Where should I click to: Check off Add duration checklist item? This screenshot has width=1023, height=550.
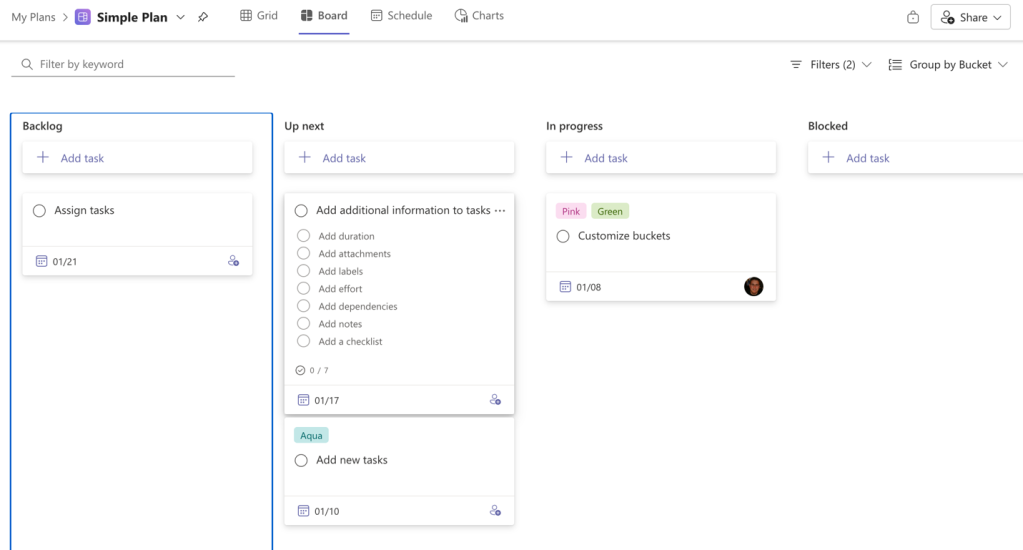[303, 236]
